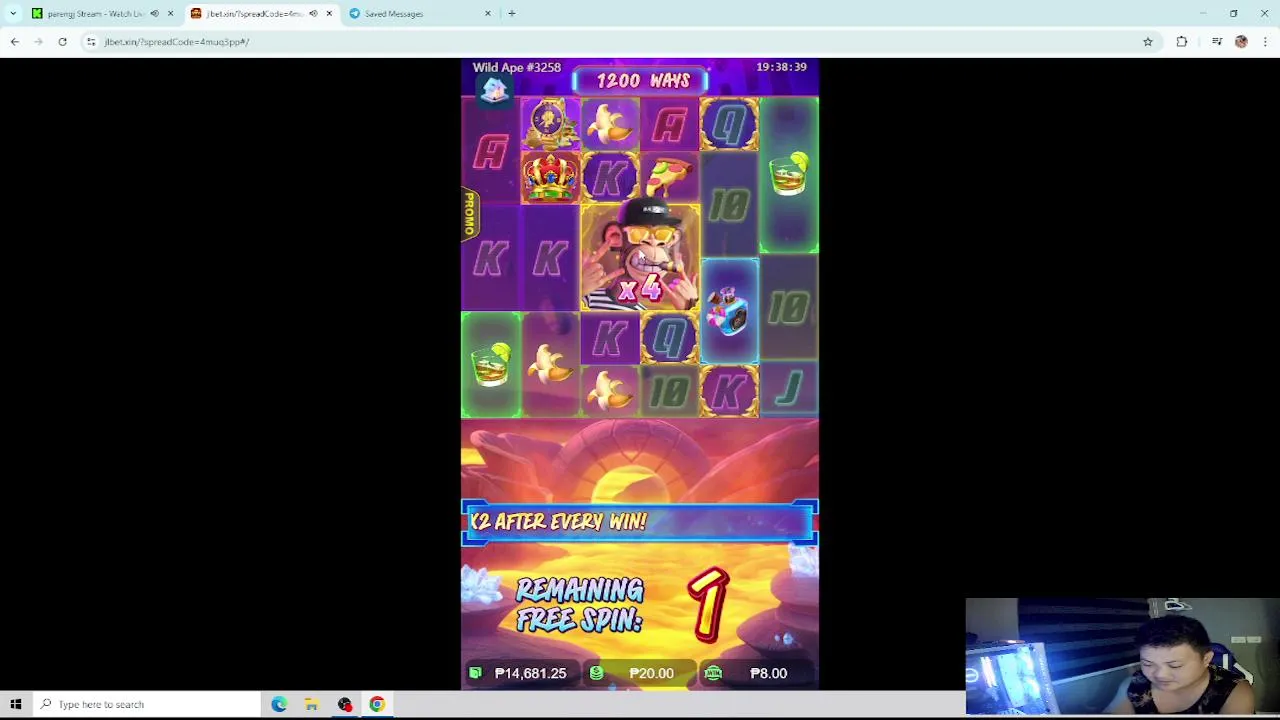Click the whiskey glass symbol on left reel

(490, 364)
